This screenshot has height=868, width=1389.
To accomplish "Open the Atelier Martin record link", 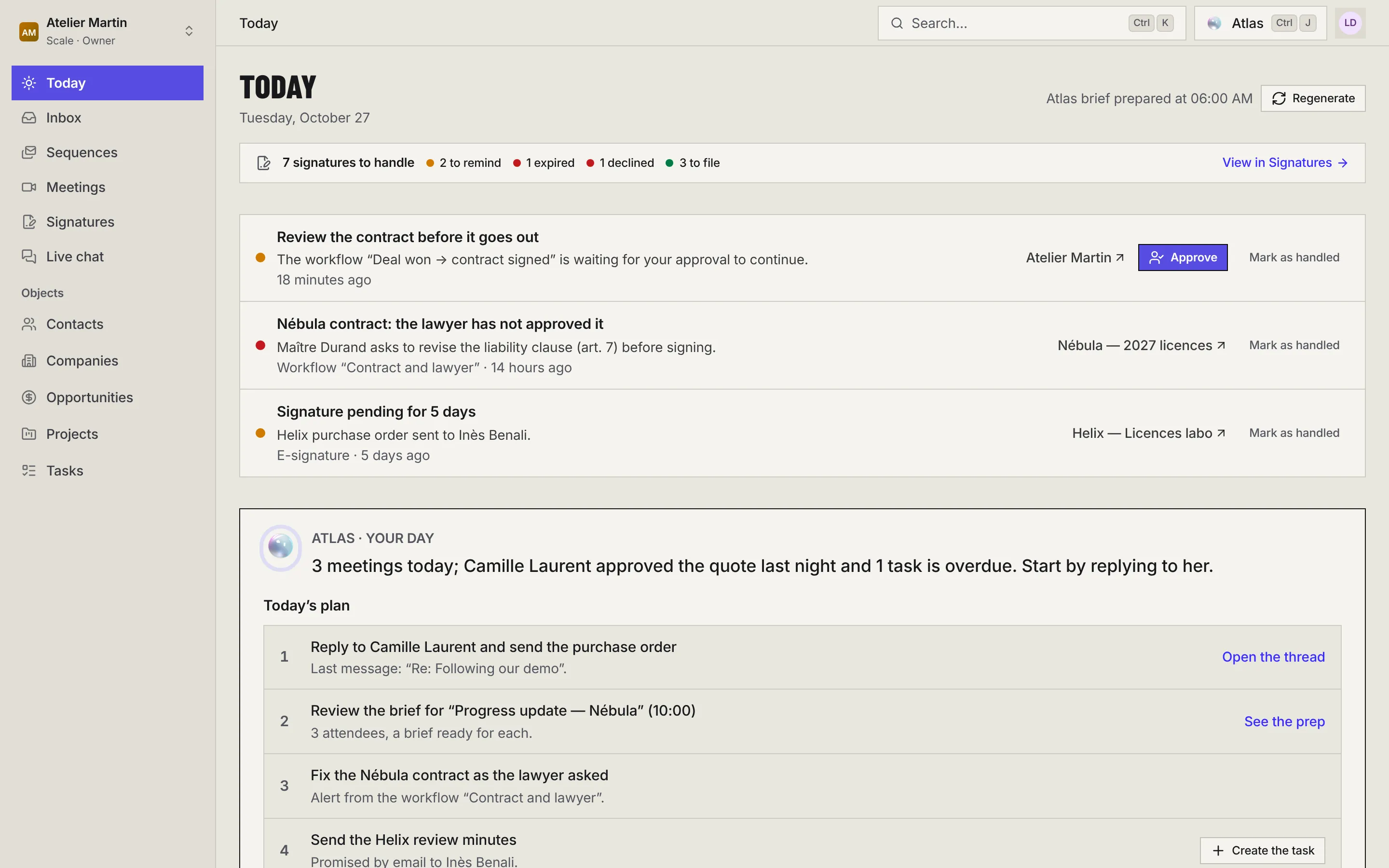I will pos(1075,258).
